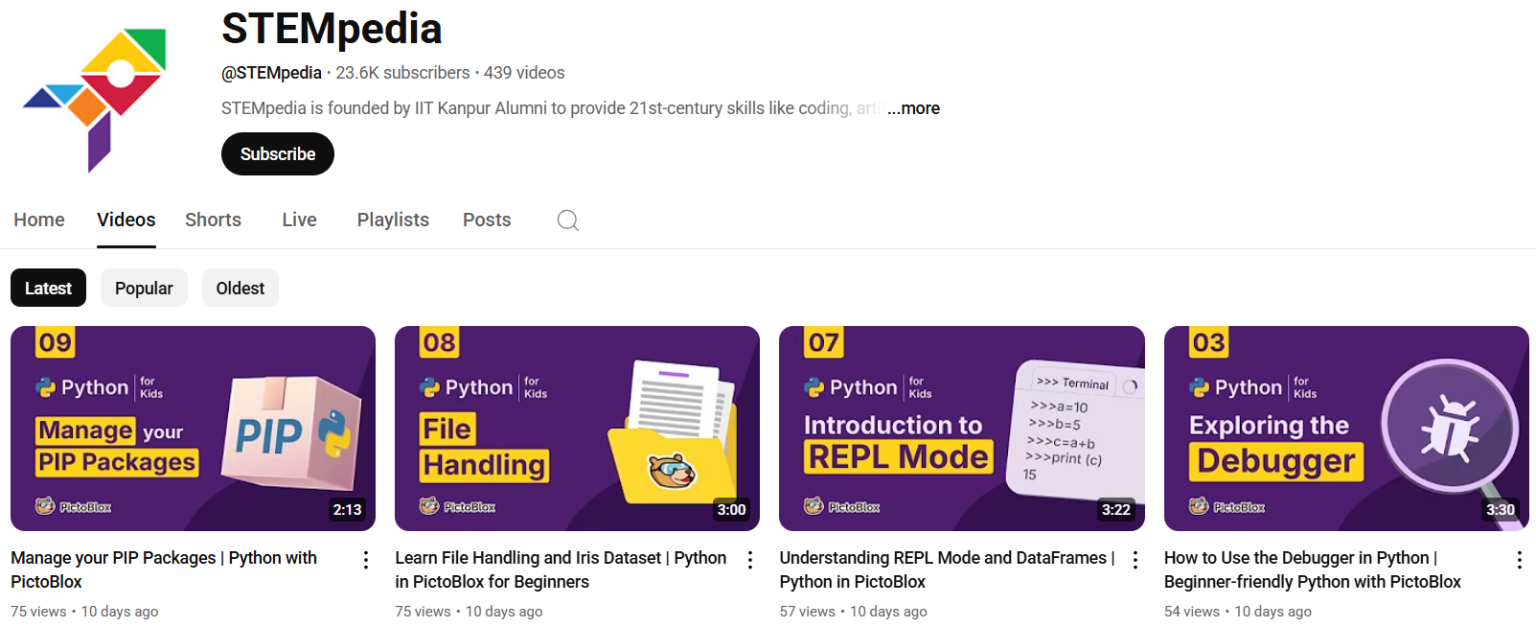Select the Oldest filter chip

(240, 287)
